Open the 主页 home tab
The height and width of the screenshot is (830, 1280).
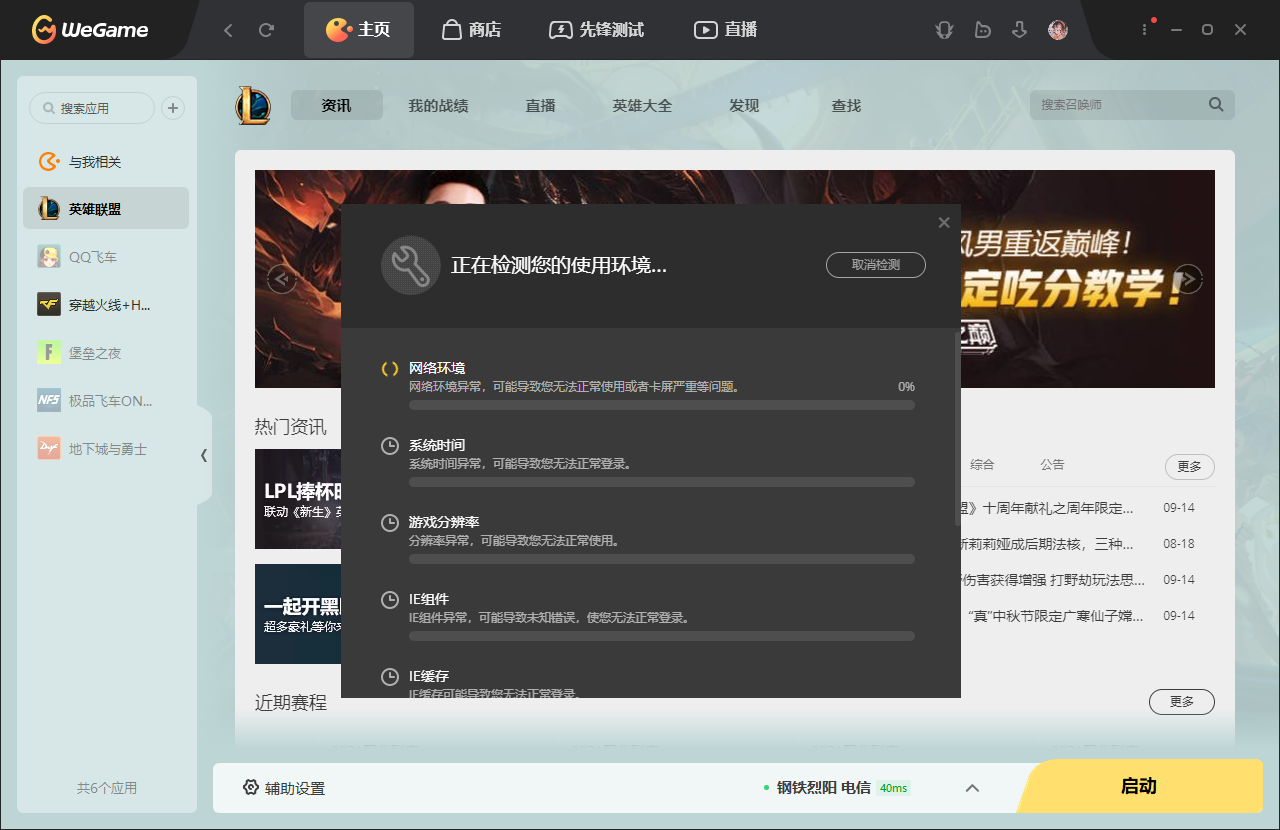[x=359, y=30]
